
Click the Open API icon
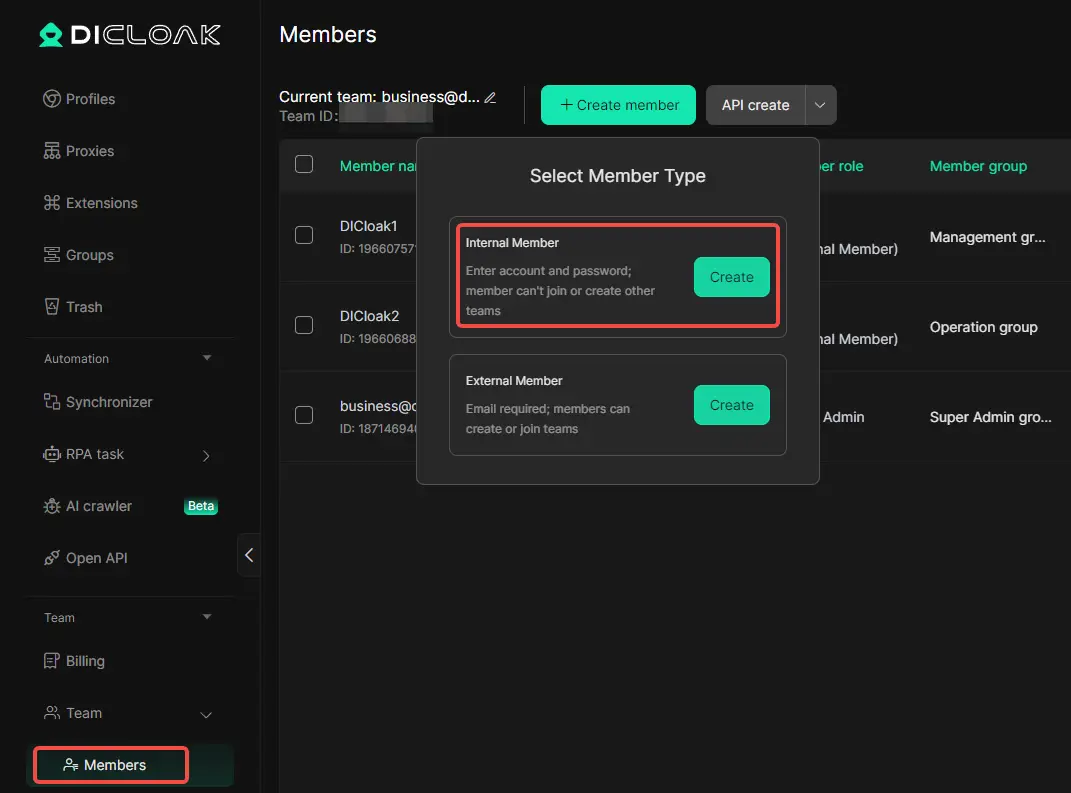[52, 558]
